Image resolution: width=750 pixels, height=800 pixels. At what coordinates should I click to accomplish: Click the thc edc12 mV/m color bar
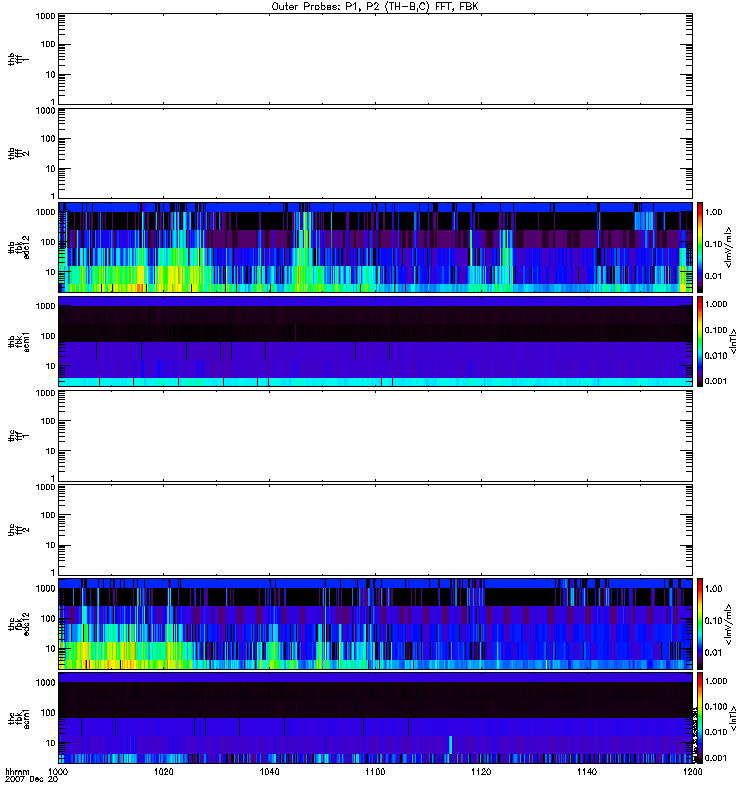(700, 623)
